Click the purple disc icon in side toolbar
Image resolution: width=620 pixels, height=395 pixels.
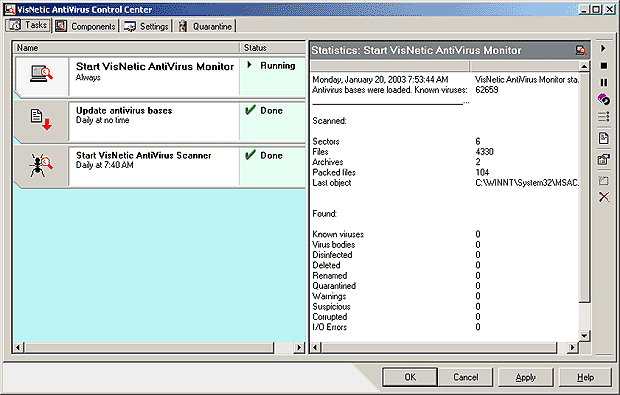click(603, 99)
